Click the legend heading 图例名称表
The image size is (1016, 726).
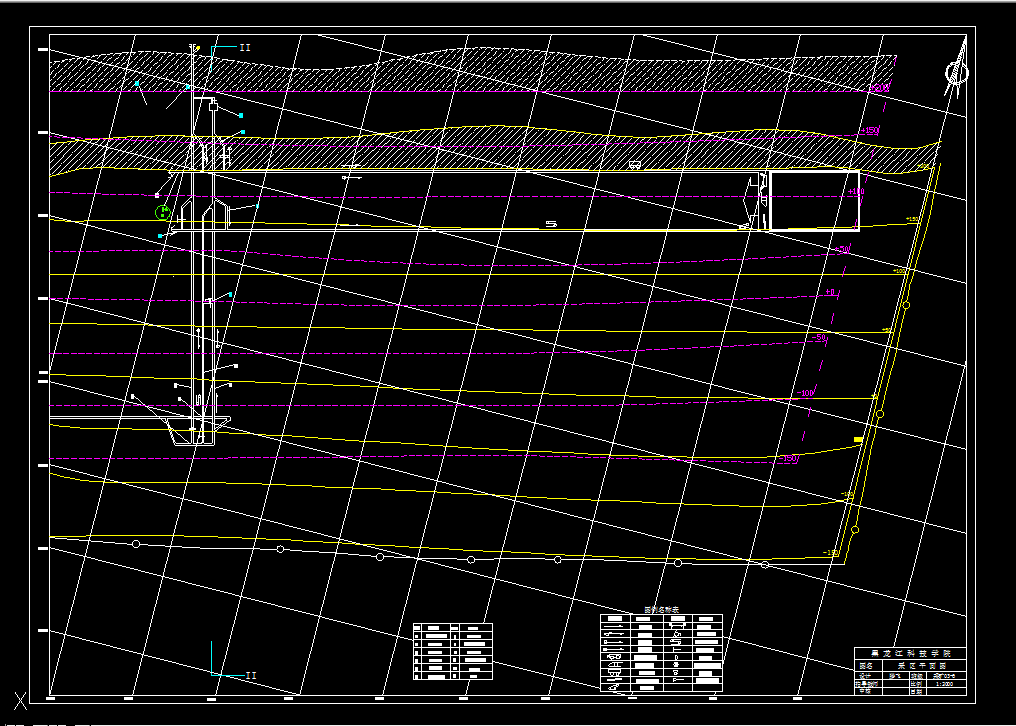pyautogui.click(x=660, y=610)
